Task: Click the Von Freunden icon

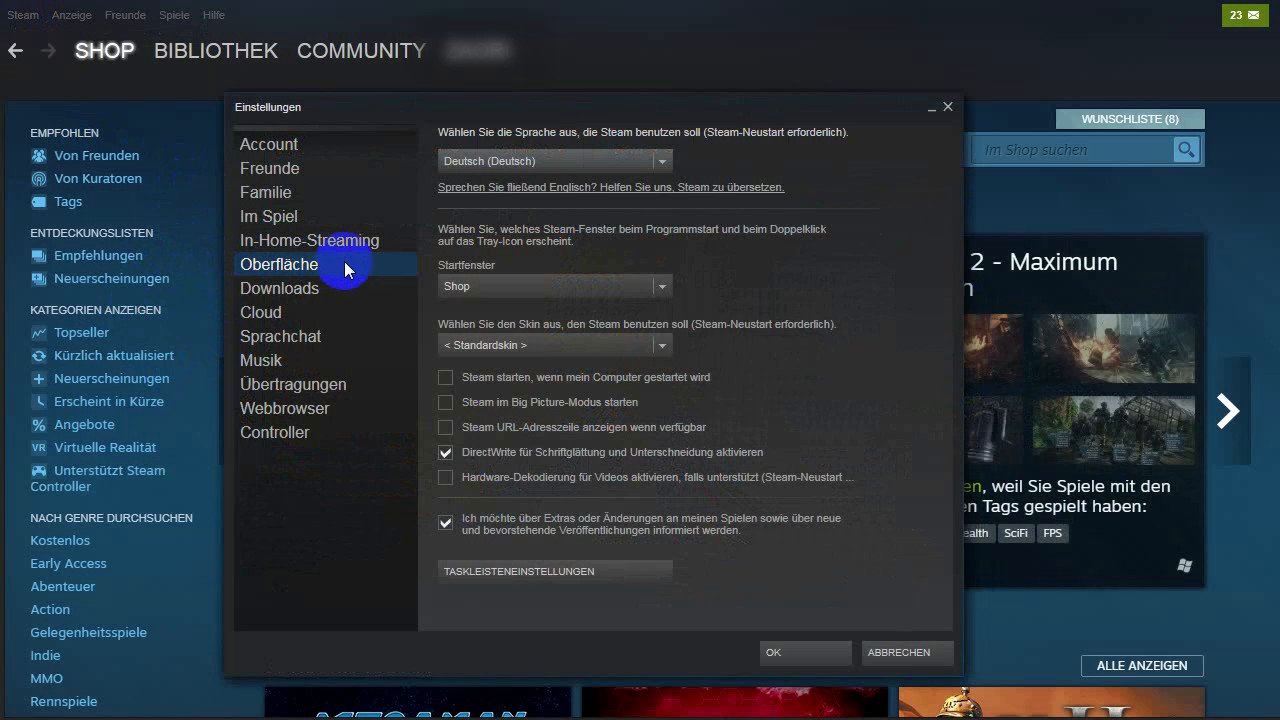Action: pos(38,156)
